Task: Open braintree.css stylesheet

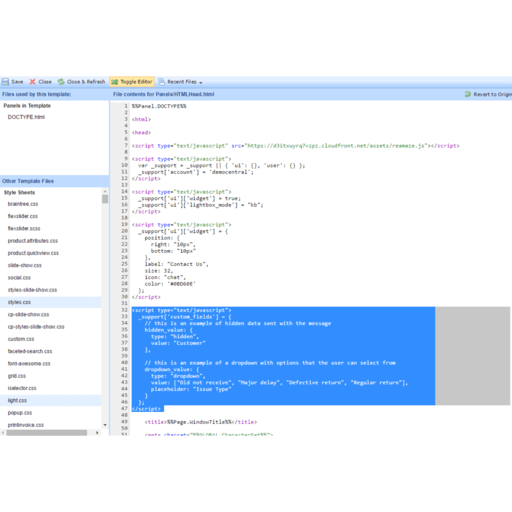Action: pyautogui.click(x=23, y=204)
